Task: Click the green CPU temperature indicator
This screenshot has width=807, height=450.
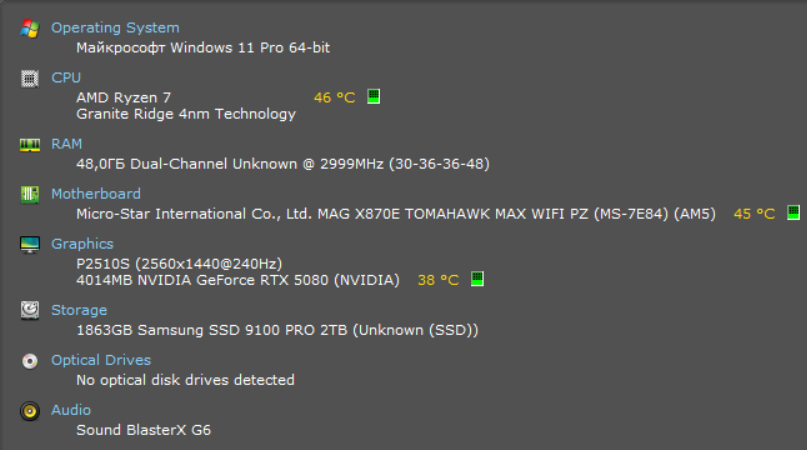Action: click(x=374, y=97)
